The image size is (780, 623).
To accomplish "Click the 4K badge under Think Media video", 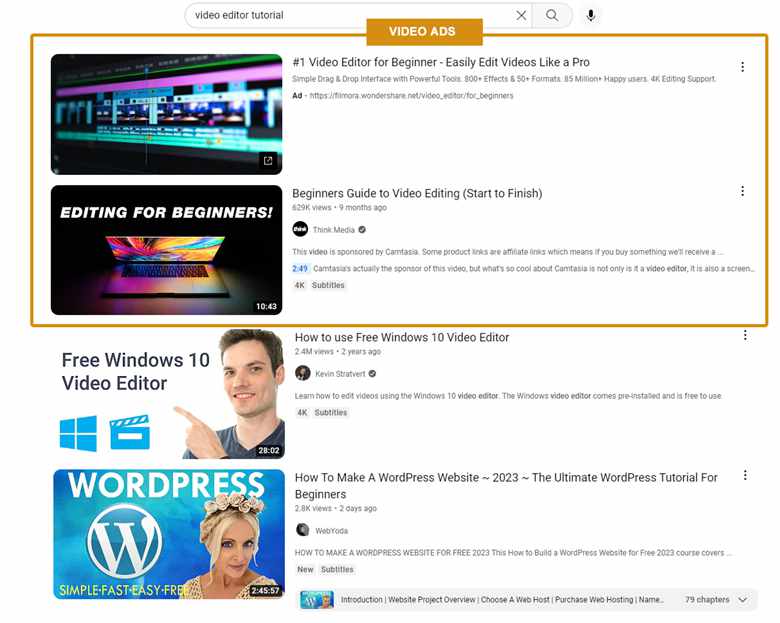I will [299, 285].
